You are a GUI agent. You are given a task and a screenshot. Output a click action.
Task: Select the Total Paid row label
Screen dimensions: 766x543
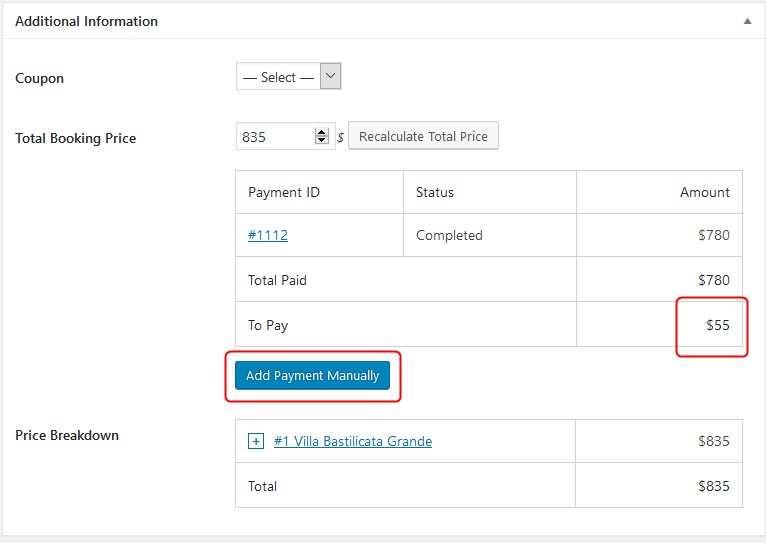277,281
